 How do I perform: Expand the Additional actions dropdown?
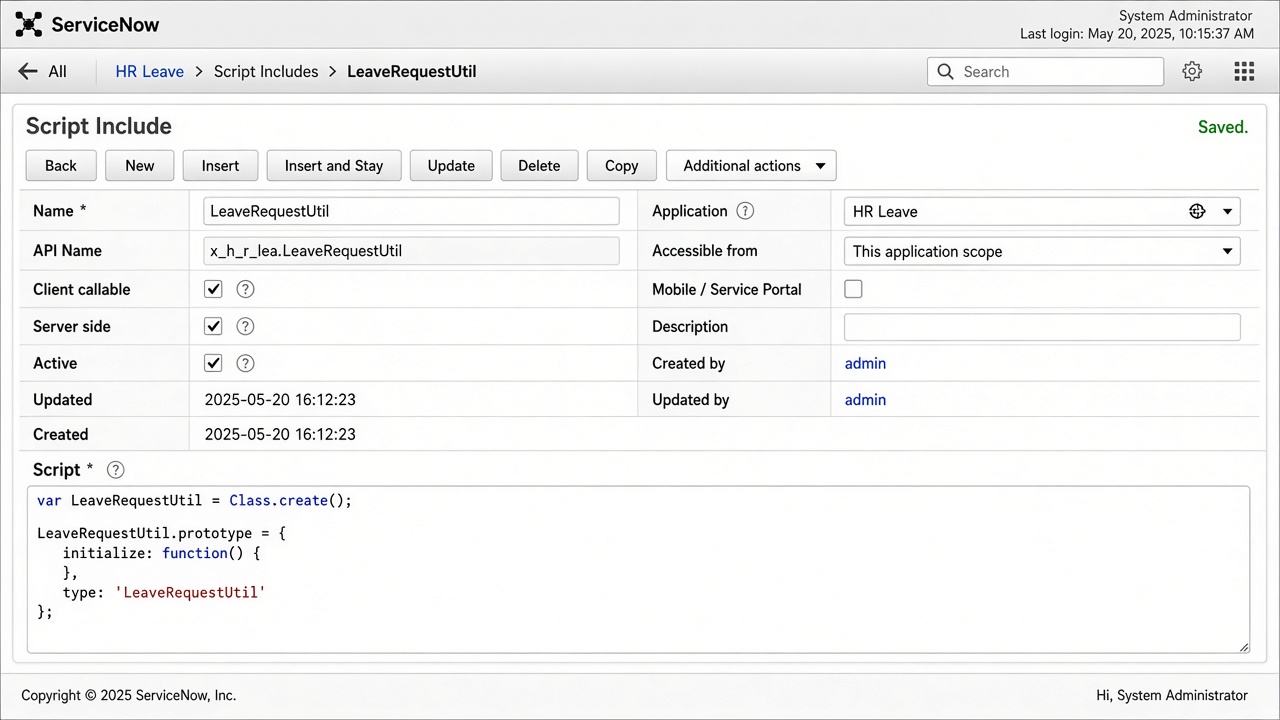coord(751,166)
